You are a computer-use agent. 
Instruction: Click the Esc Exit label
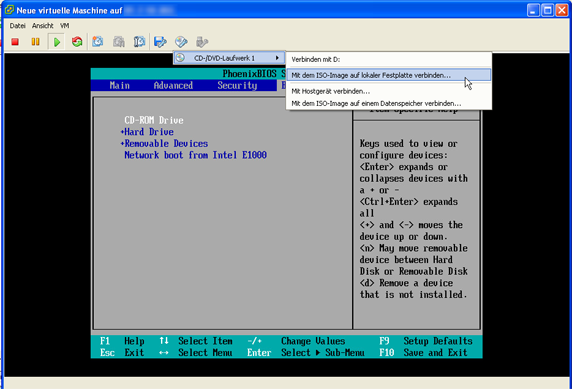(122, 353)
